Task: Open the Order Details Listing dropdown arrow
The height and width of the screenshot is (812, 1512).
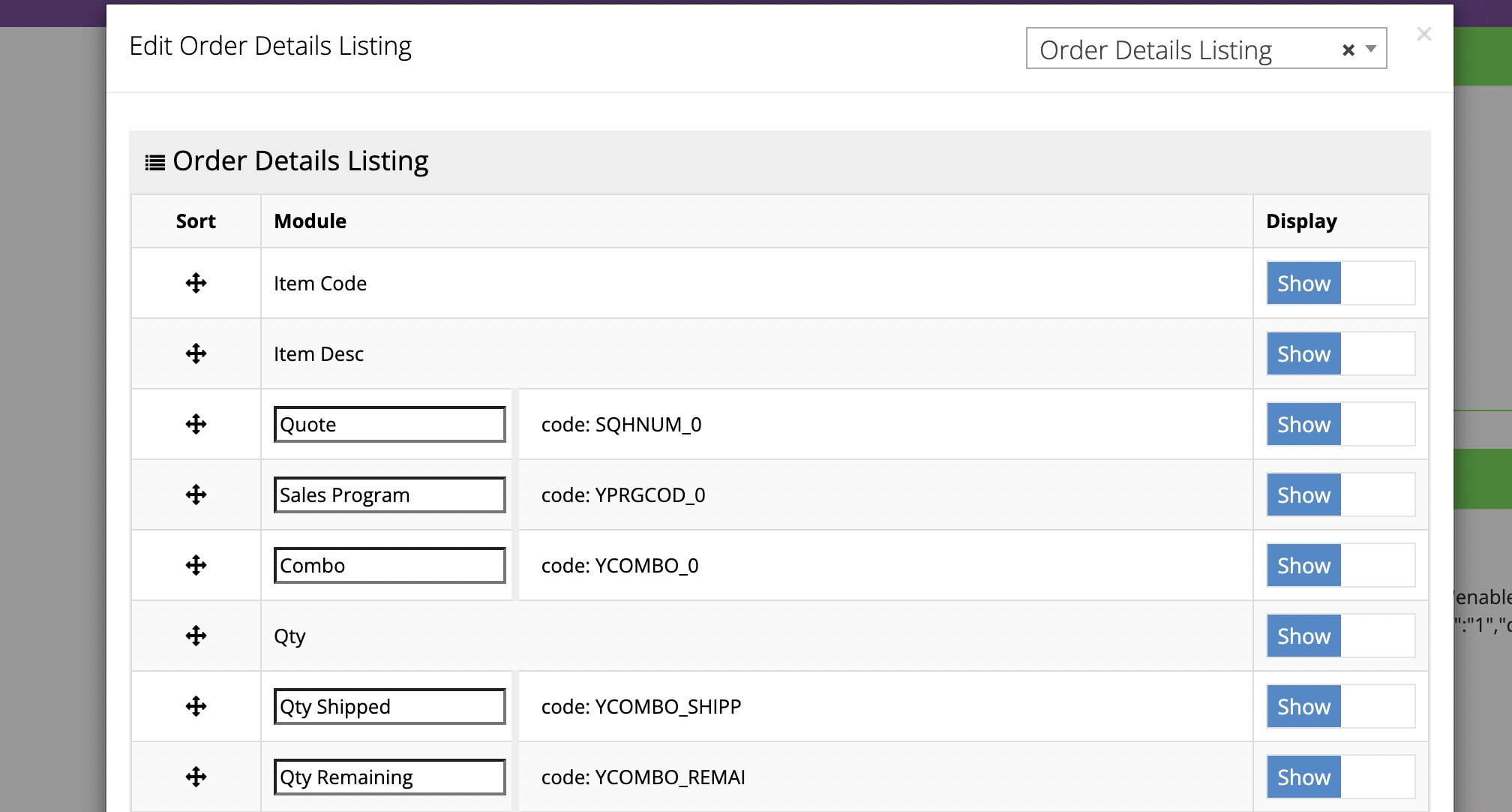Action: pyautogui.click(x=1371, y=49)
